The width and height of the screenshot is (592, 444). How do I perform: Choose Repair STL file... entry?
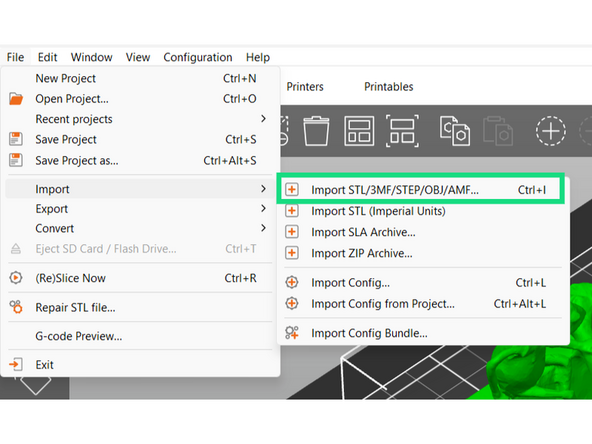pos(140,307)
